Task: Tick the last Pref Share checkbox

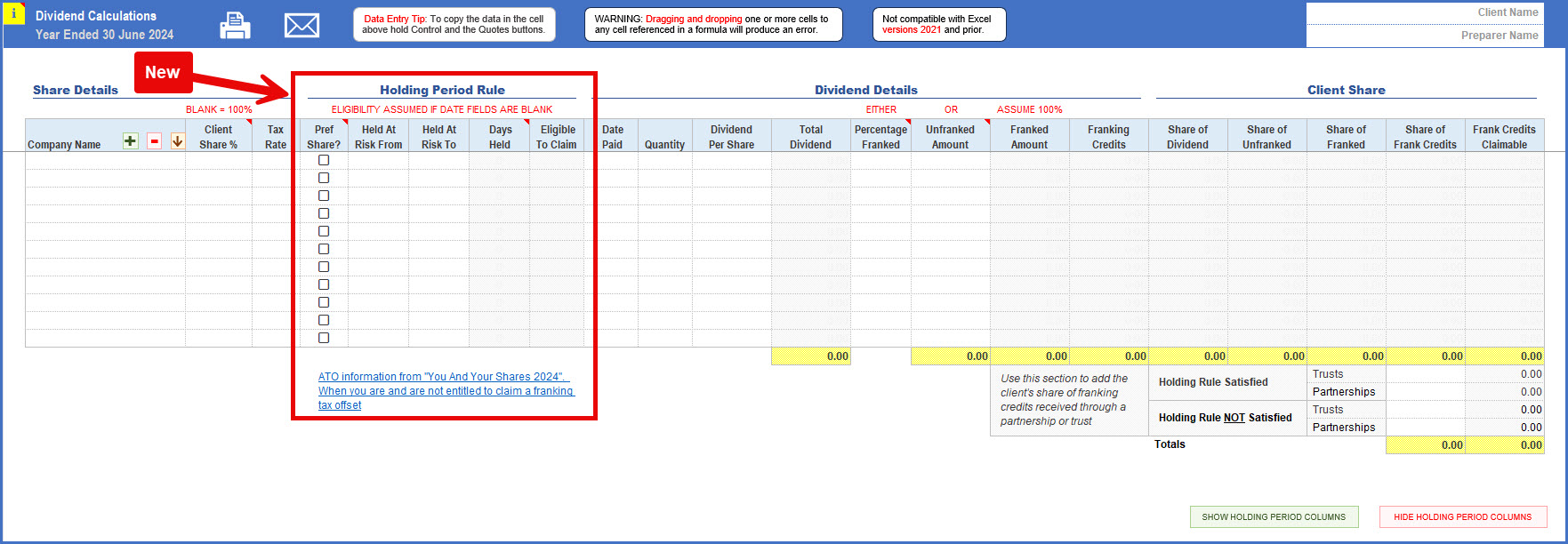Action: tap(324, 338)
